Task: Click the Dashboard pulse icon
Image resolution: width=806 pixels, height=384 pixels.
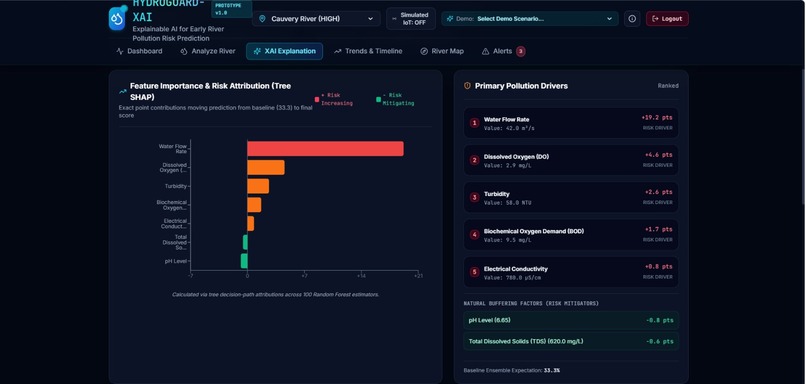Action: (x=120, y=51)
